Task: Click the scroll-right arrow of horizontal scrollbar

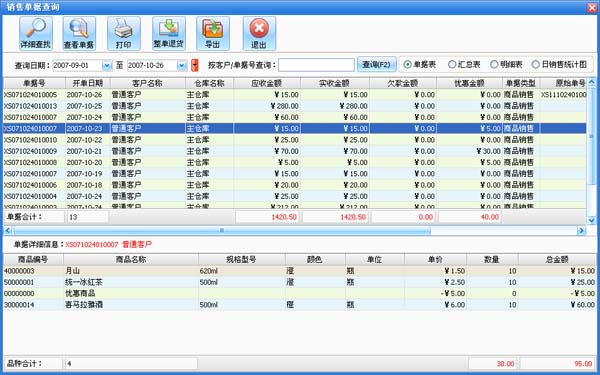Action: pyautogui.click(x=581, y=230)
